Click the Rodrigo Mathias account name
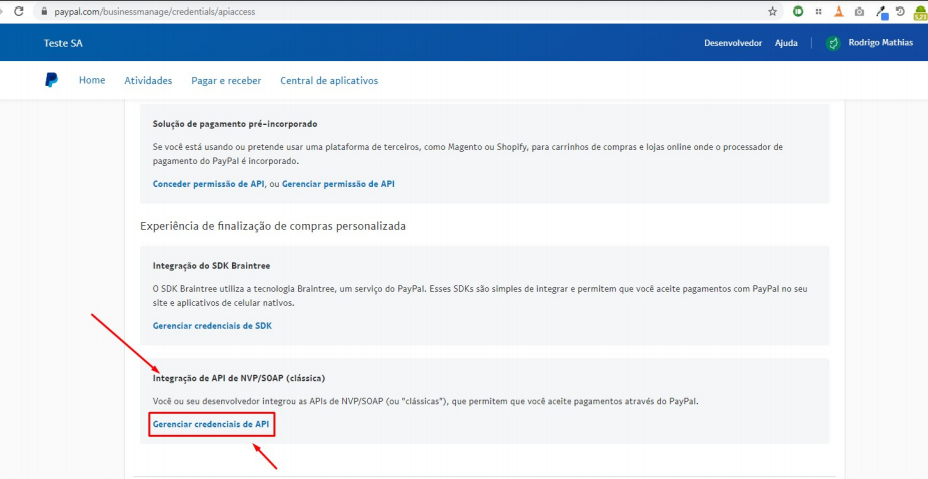This screenshot has width=928, height=479. tap(881, 43)
